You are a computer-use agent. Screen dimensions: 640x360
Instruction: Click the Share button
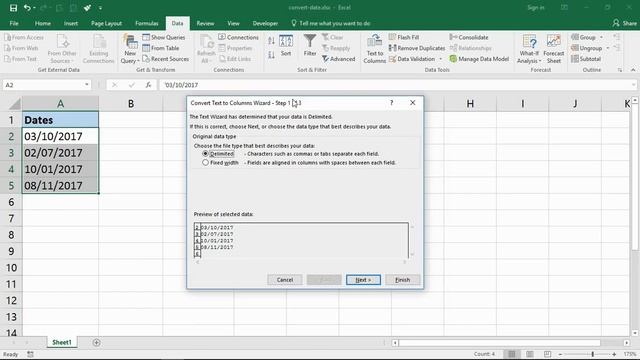pyautogui.click(x=624, y=23)
